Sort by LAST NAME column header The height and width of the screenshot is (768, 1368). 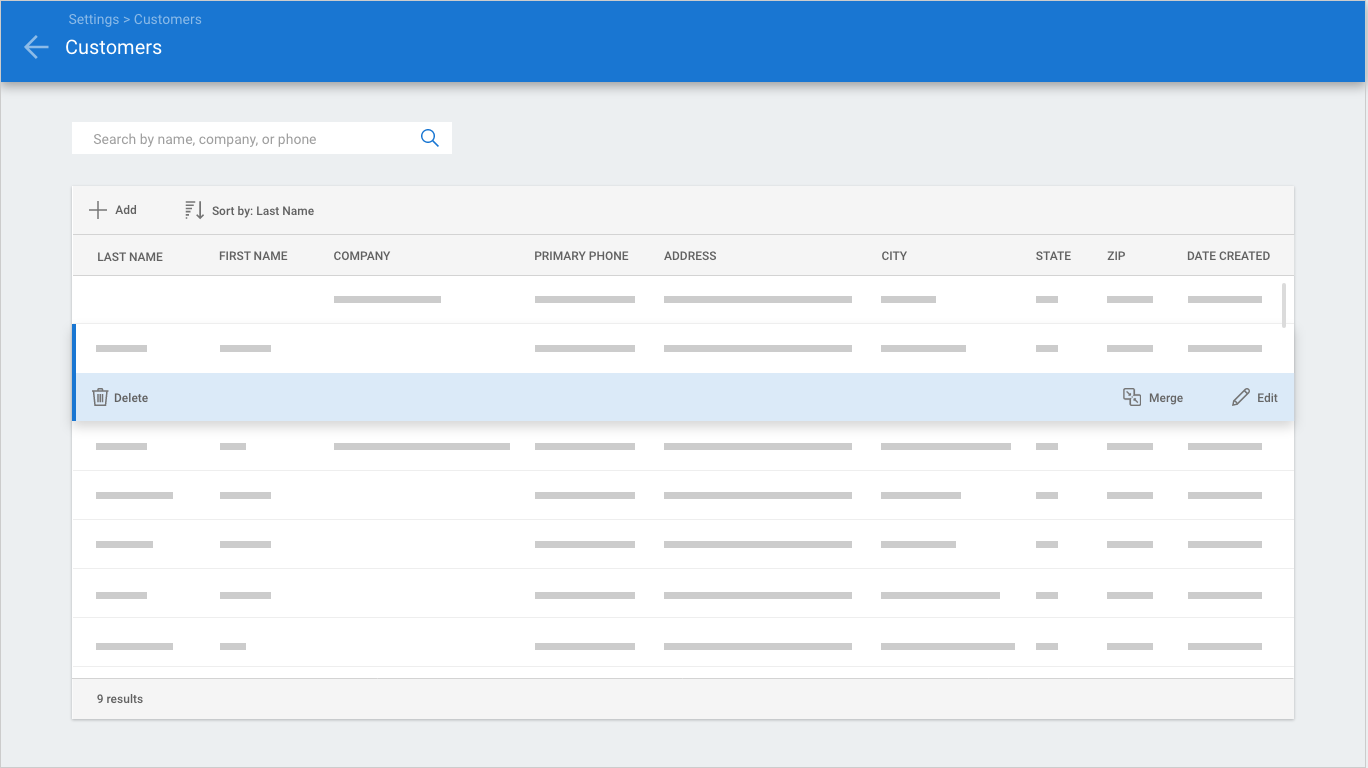click(x=130, y=257)
